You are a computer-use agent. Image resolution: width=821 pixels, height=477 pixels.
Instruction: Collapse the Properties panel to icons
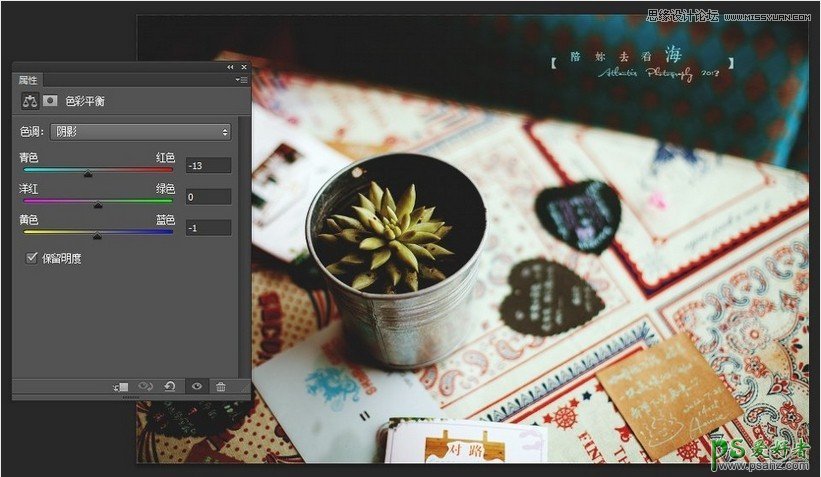(231, 66)
